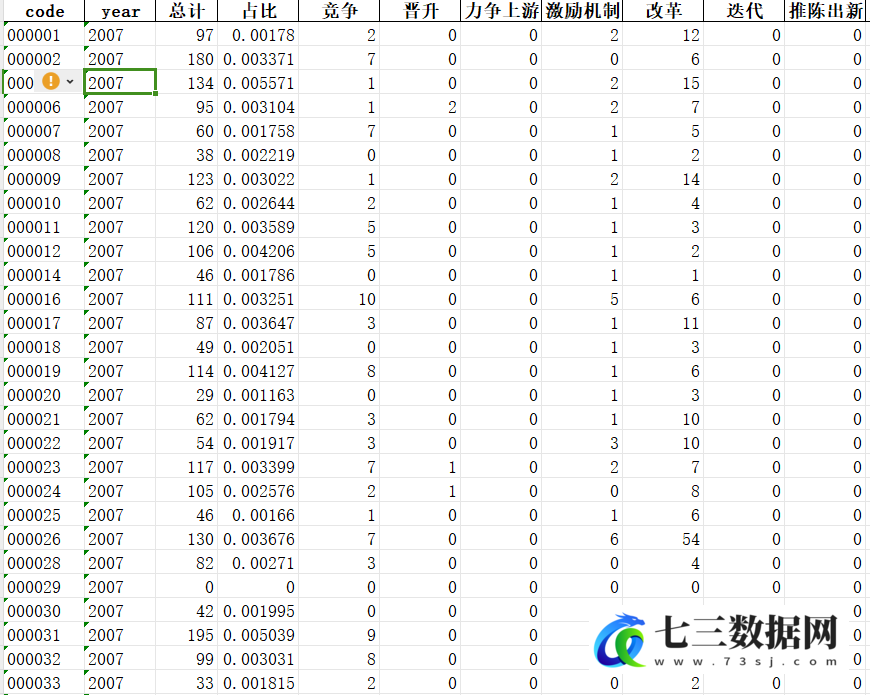Click 竞争 value 10 in row 000016
This screenshot has height=695, width=870.
pos(339,299)
